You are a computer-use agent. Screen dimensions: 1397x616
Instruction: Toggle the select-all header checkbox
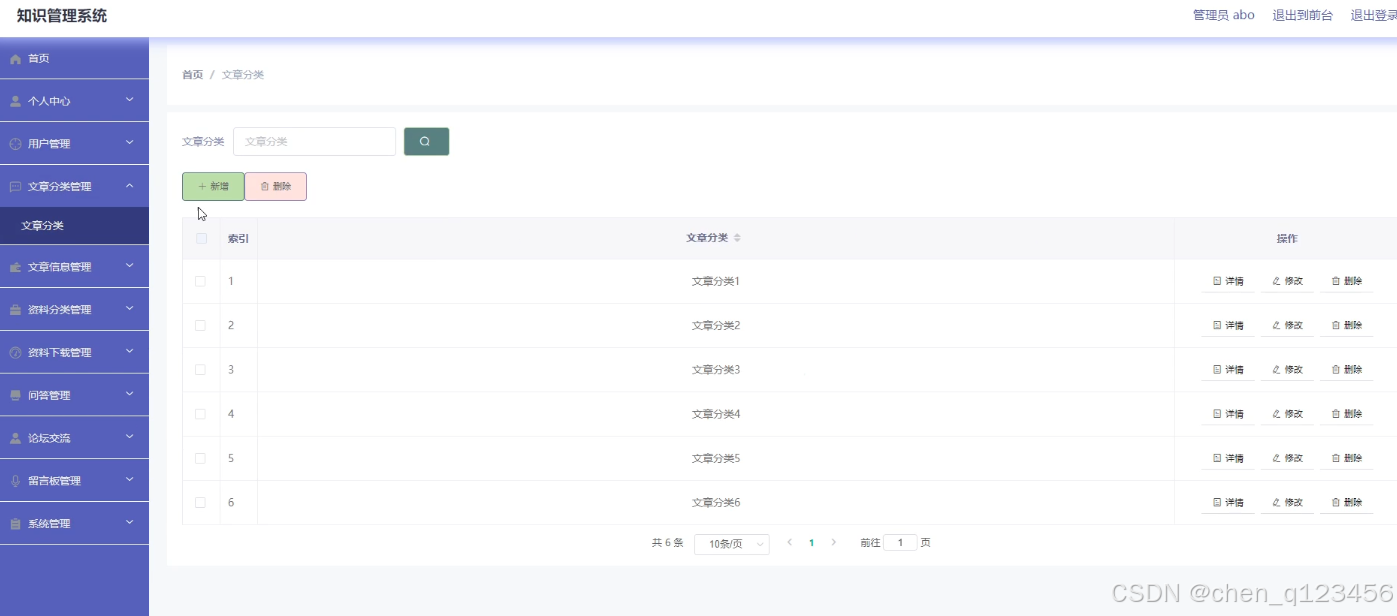[201, 238]
